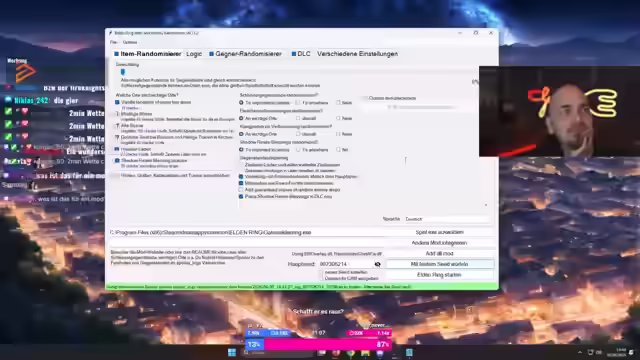Click 'Mit festem Seed würfeln' button
This screenshot has height=360, width=640.
point(439,264)
